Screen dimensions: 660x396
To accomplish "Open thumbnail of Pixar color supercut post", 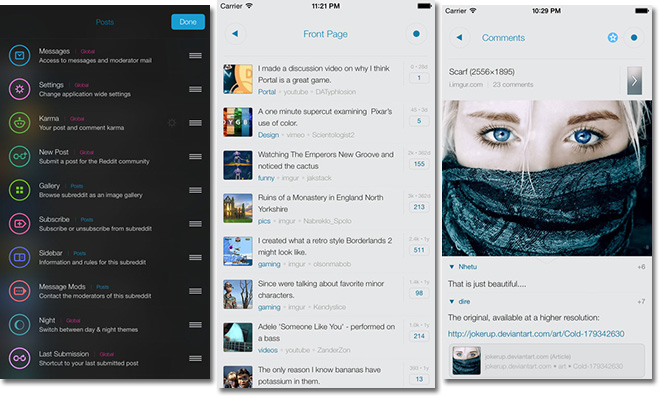I will 238,122.
